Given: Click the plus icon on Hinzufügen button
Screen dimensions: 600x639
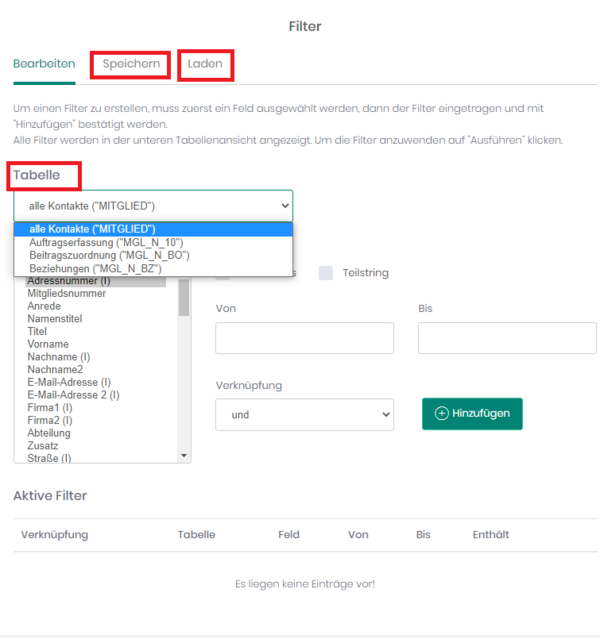Looking at the screenshot, I should pyautogui.click(x=441, y=413).
